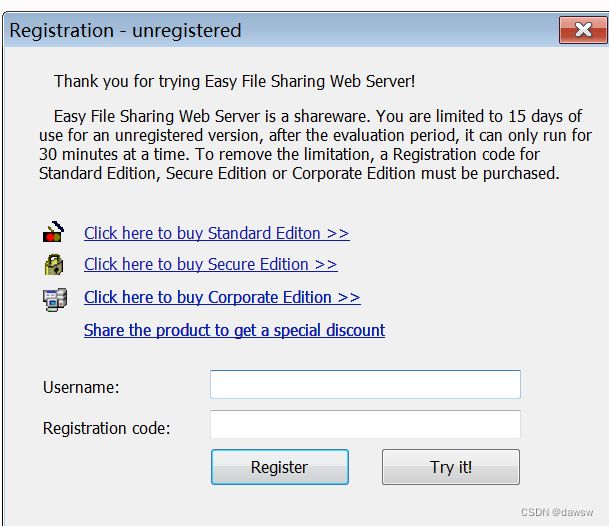
Task: Click the 'Registration code:' label
Action: click(106, 428)
